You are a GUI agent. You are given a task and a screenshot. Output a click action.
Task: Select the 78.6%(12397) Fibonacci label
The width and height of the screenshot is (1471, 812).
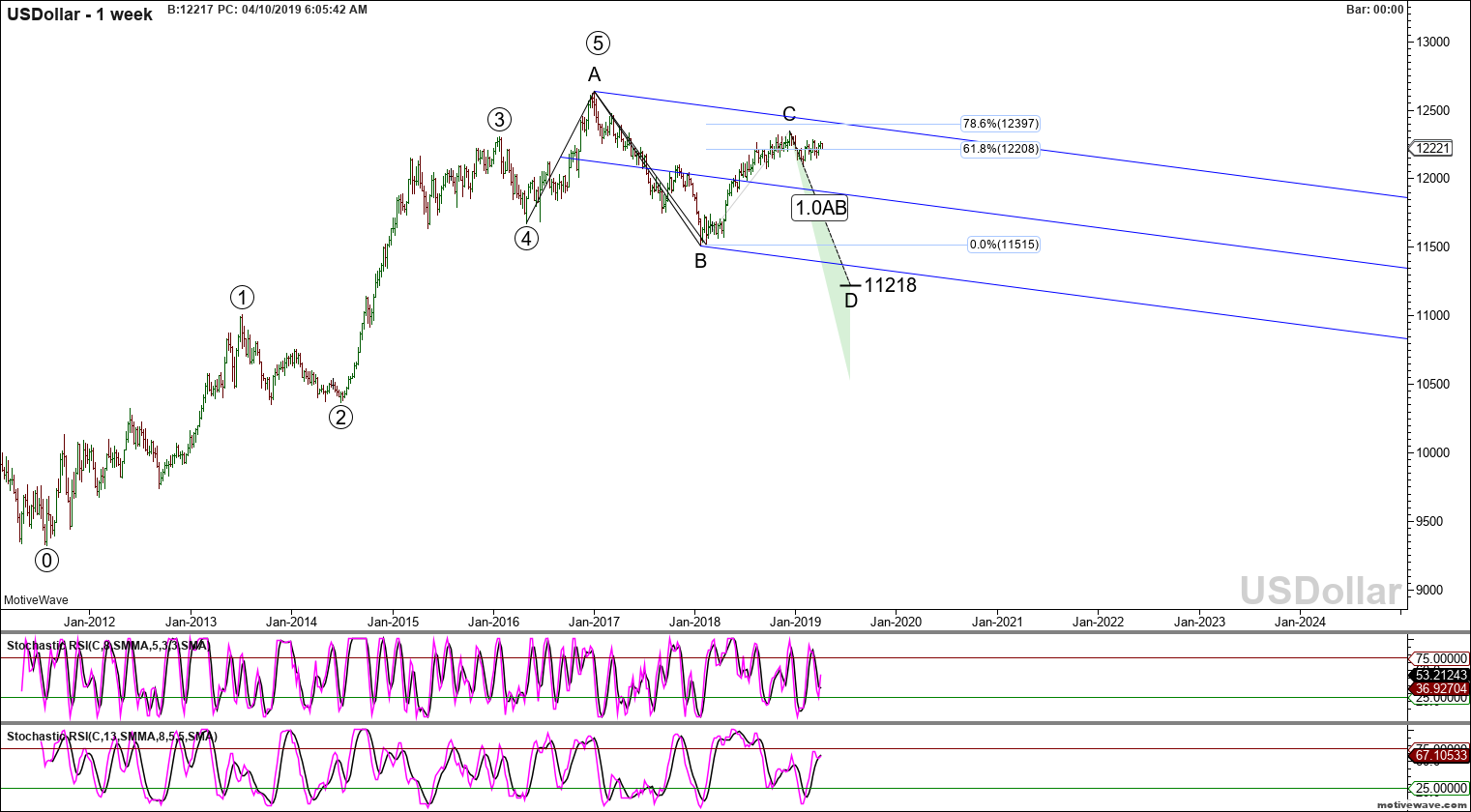pyautogui.click(x=1000, y=124)
